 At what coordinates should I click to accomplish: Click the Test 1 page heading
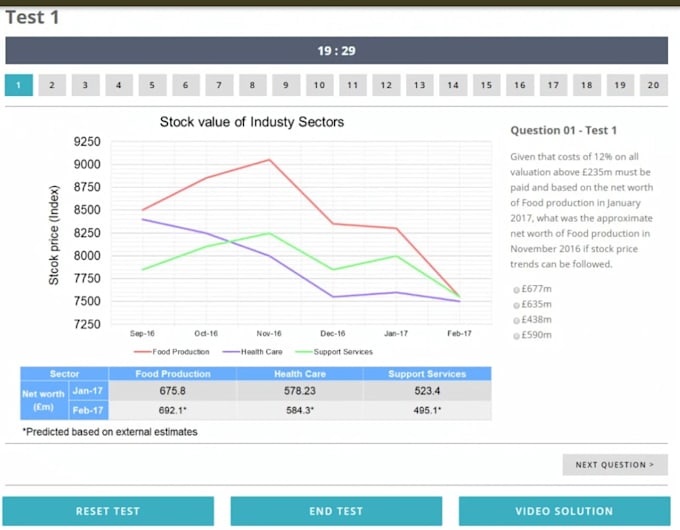pyautogui.click(x=32, y=18)
